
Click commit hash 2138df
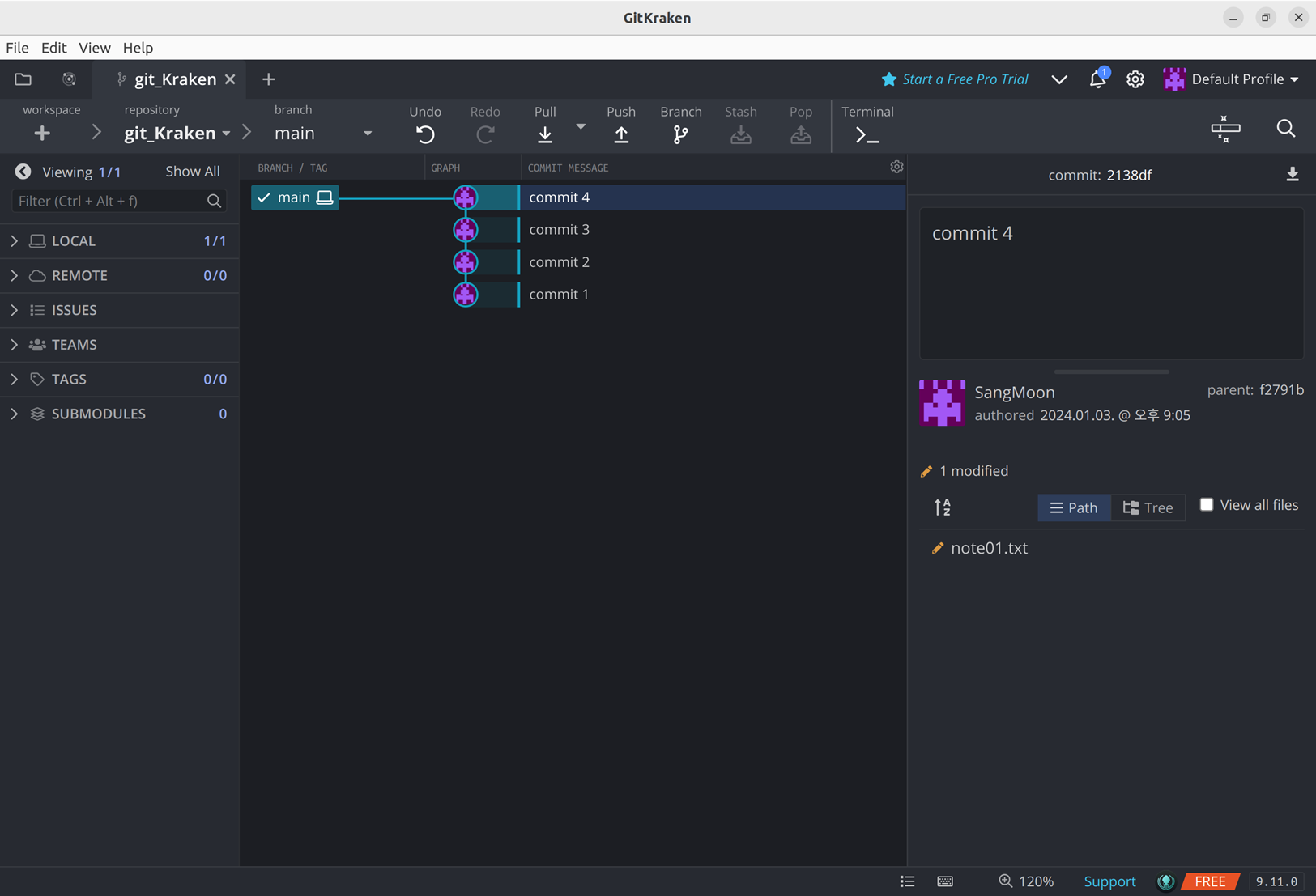pos(1129,175)
